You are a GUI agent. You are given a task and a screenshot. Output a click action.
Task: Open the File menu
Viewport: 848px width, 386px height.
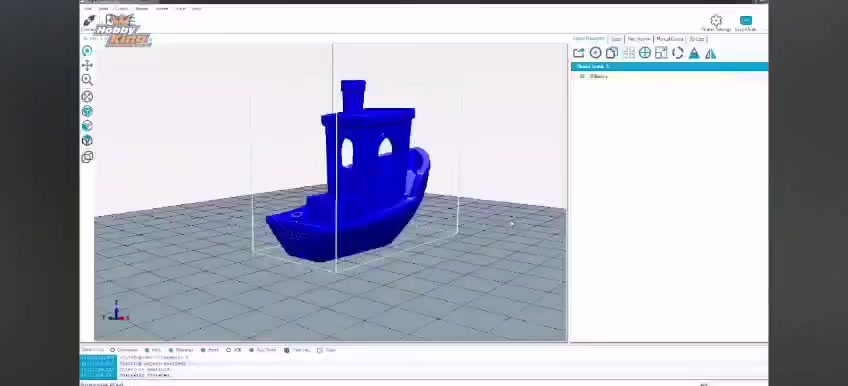point(88,9)
